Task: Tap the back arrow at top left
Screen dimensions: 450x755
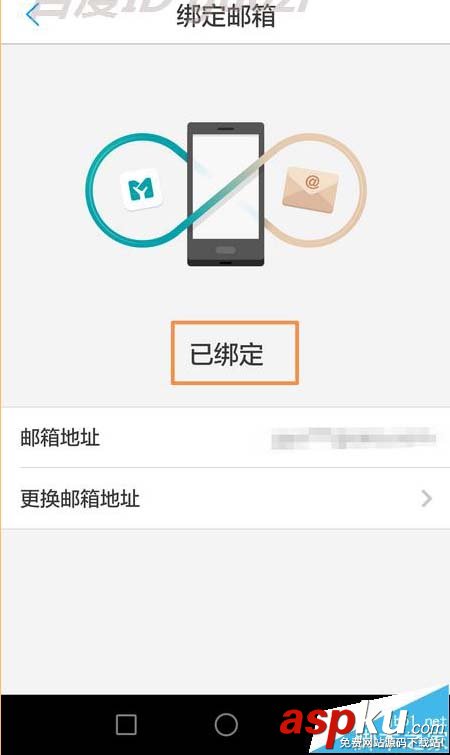Action: pos(33,14)
